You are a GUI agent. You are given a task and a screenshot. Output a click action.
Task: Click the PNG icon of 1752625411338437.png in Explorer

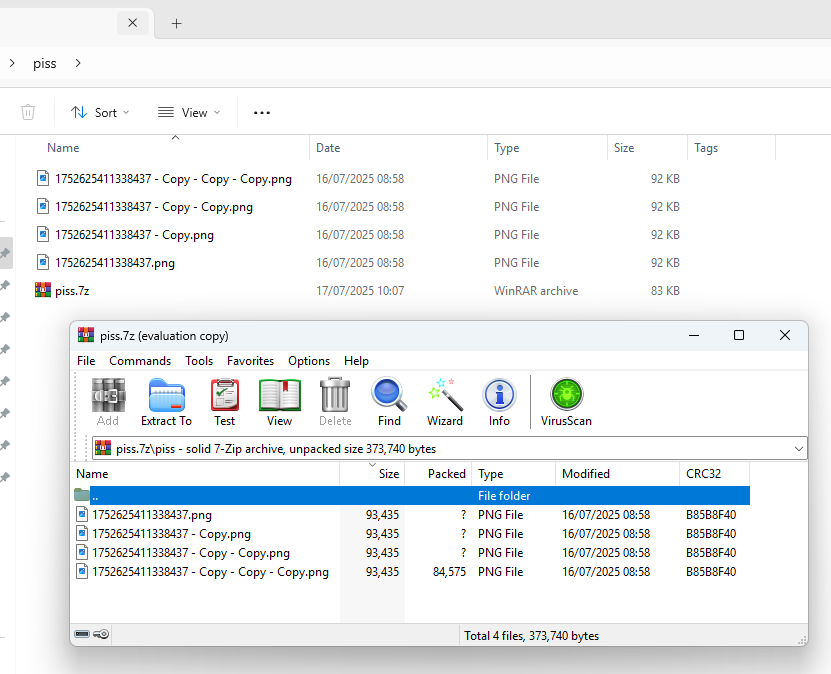(43, 262)
